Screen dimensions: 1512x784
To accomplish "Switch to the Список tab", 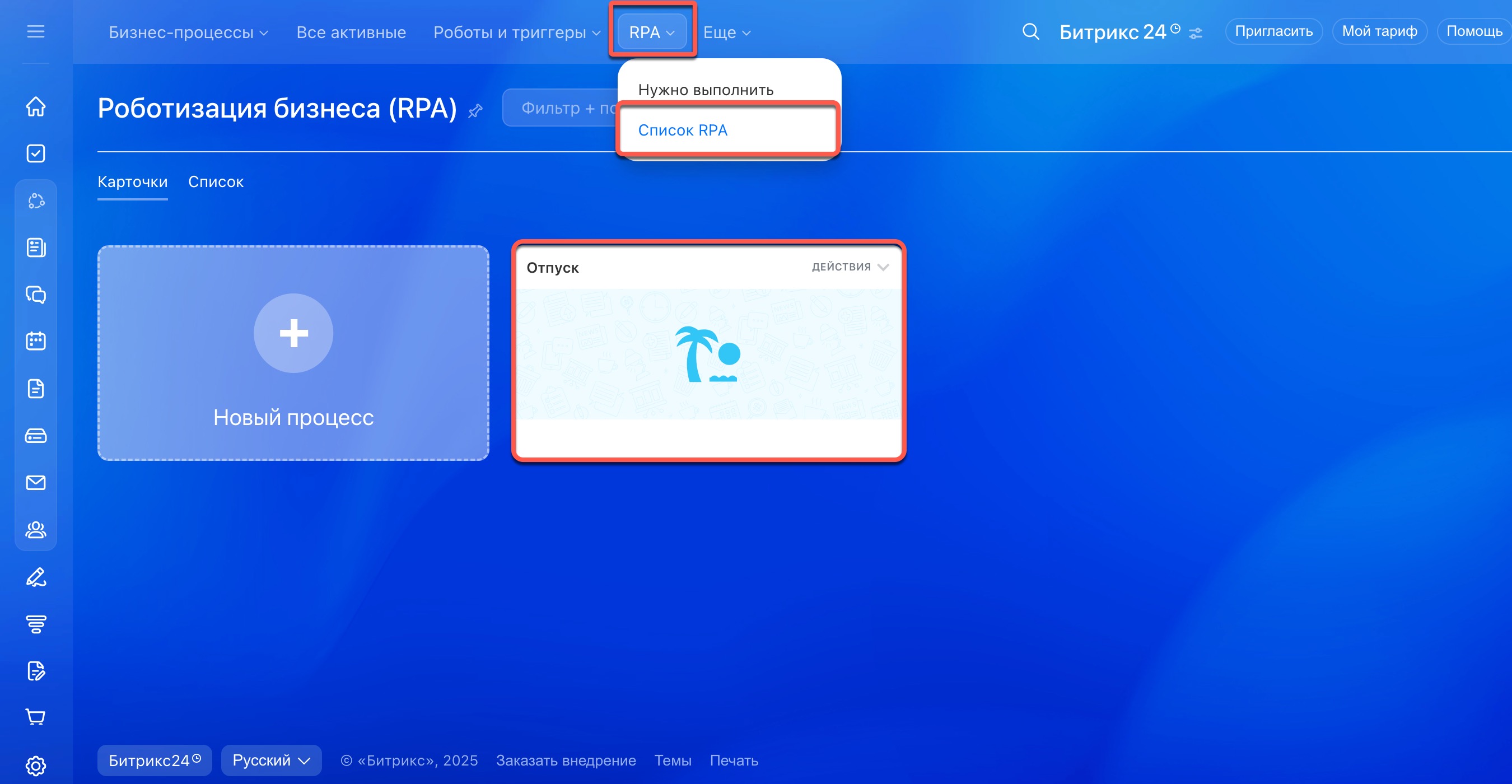I will coord(216,182).
